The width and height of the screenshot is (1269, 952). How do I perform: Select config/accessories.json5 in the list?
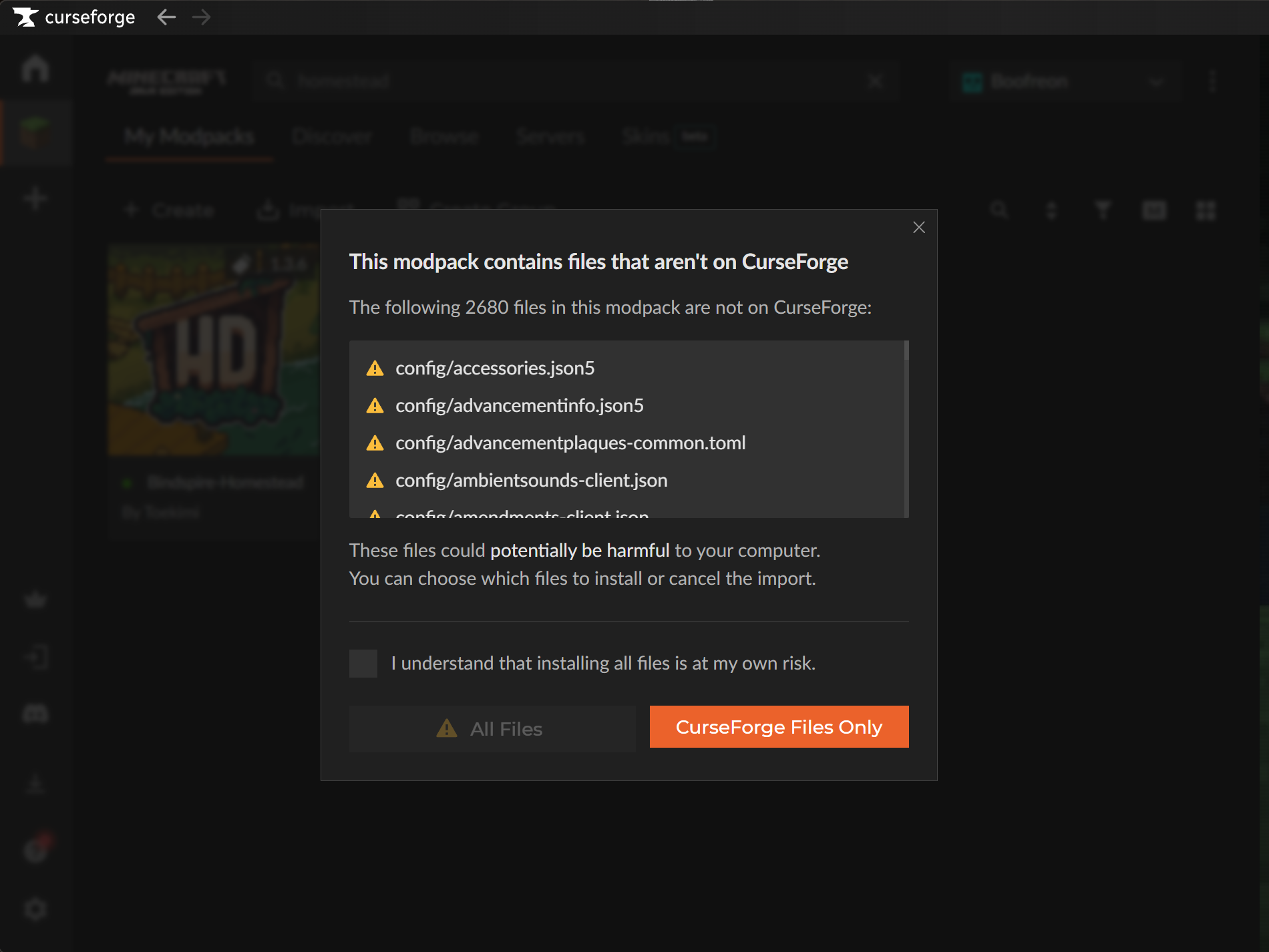(x=495, y=368)
